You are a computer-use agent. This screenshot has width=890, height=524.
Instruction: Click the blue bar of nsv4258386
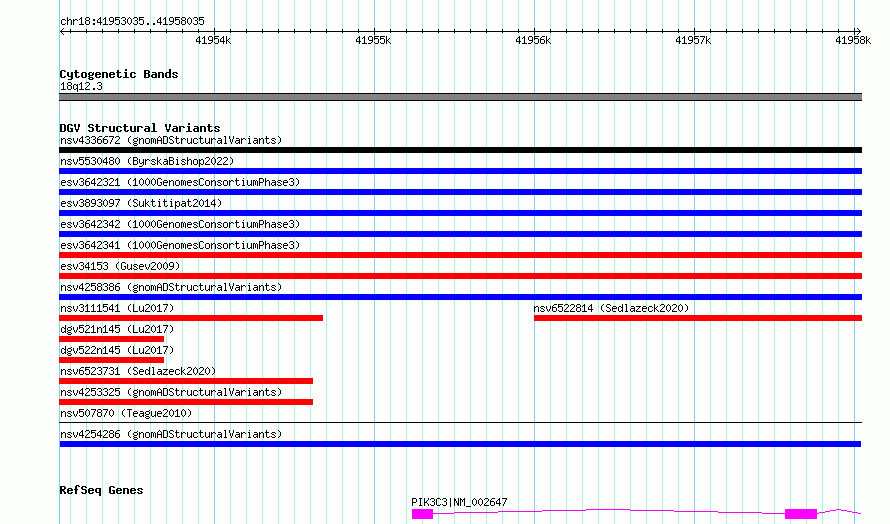coord(460,297)
